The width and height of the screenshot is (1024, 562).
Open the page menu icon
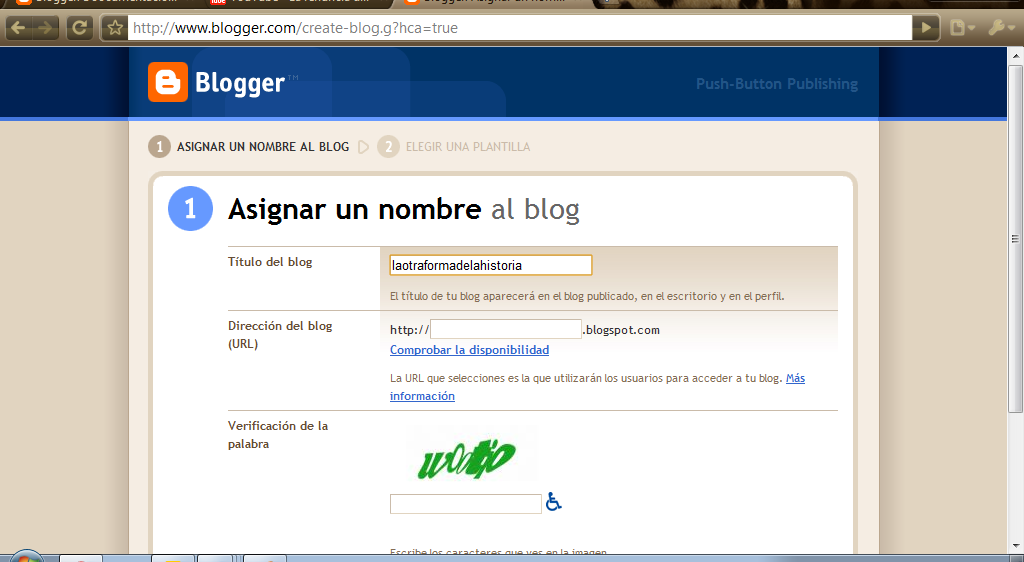coord(962,28)
